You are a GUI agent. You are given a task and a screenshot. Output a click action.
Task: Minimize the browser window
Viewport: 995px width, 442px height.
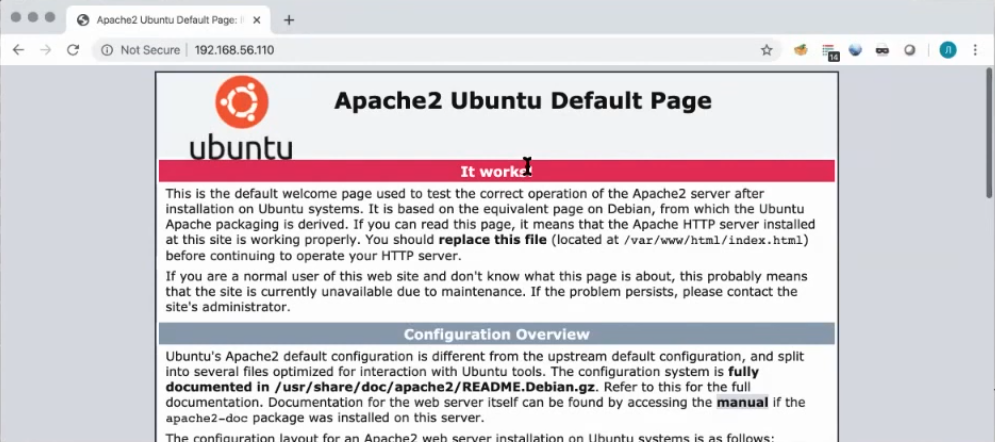[x=33, y=17]
